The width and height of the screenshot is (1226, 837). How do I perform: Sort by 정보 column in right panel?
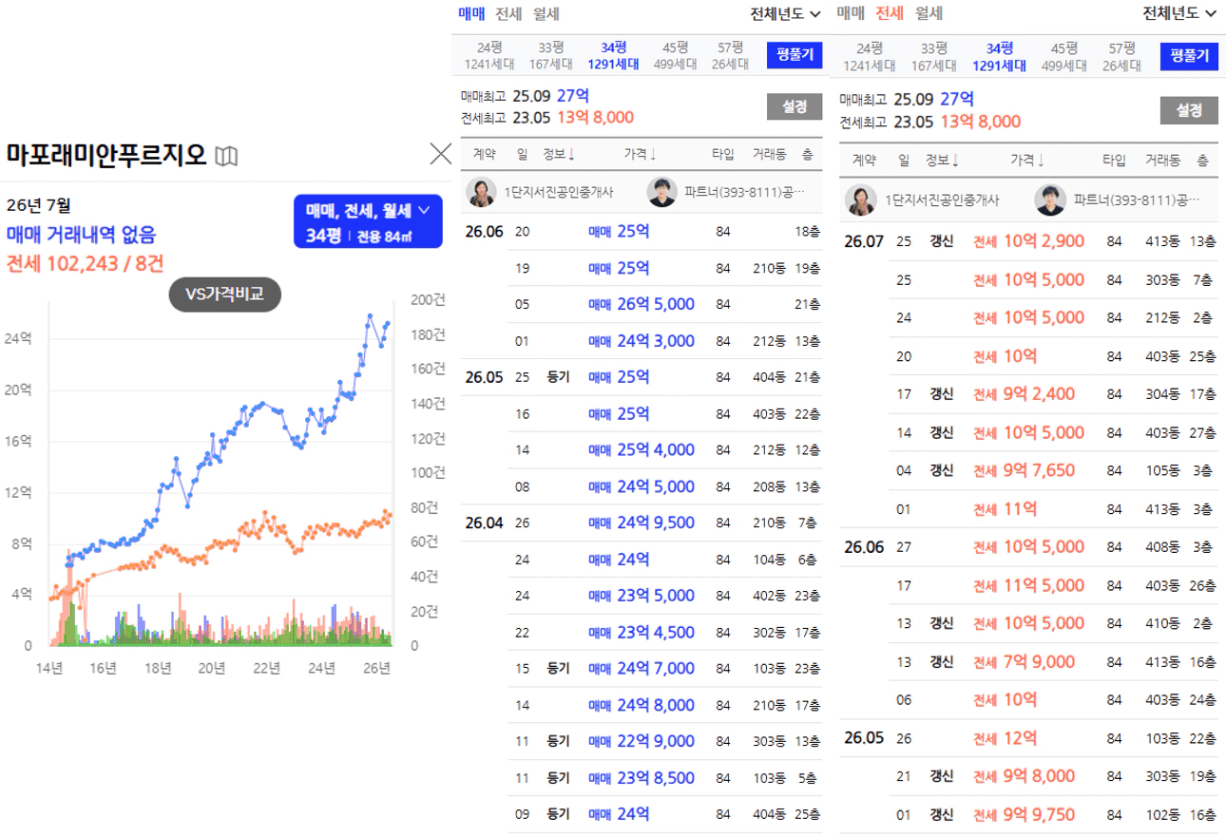point(941,160)
